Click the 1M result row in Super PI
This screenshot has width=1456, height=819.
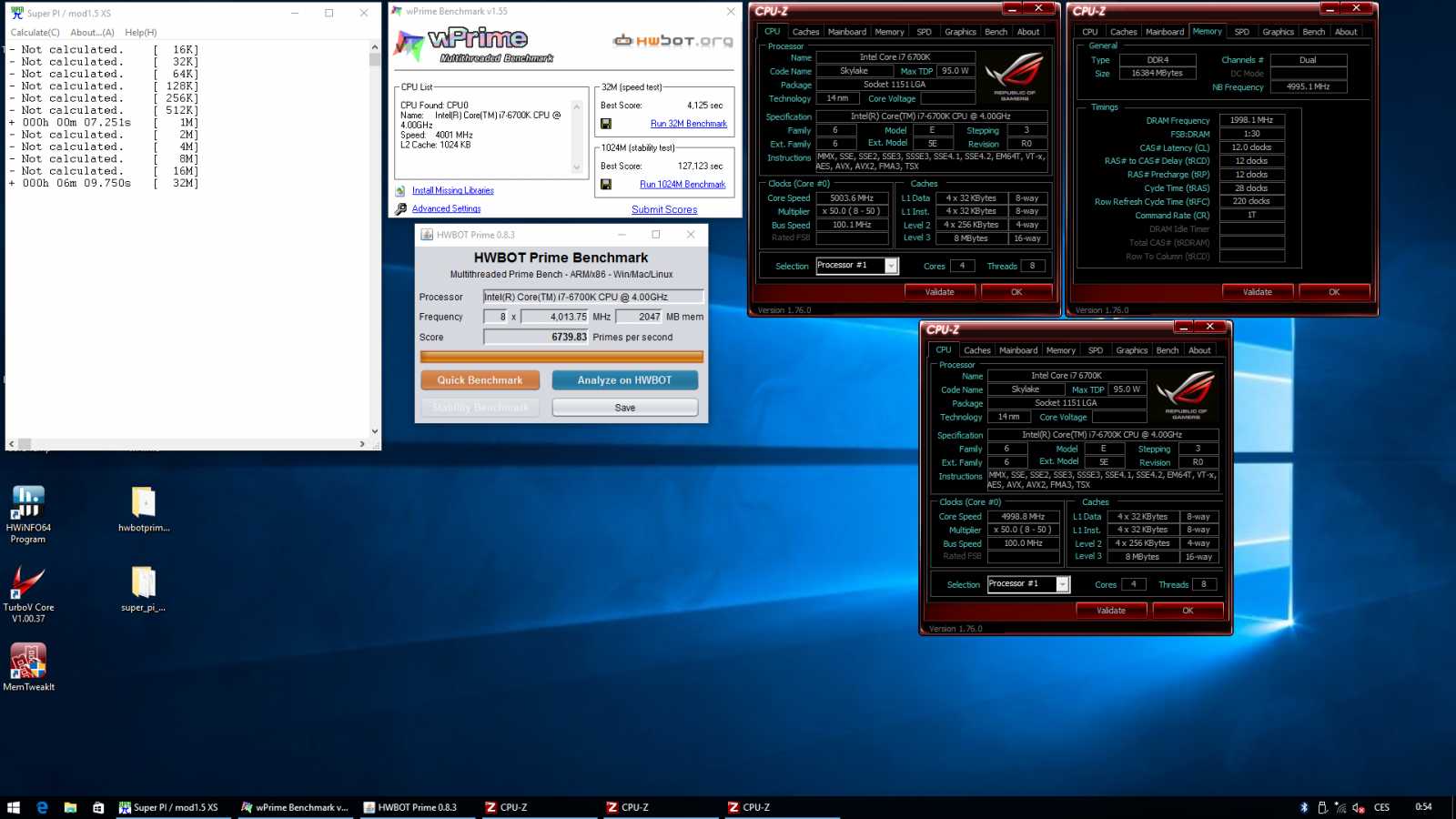pyautogui.click(x=104, y=122)
